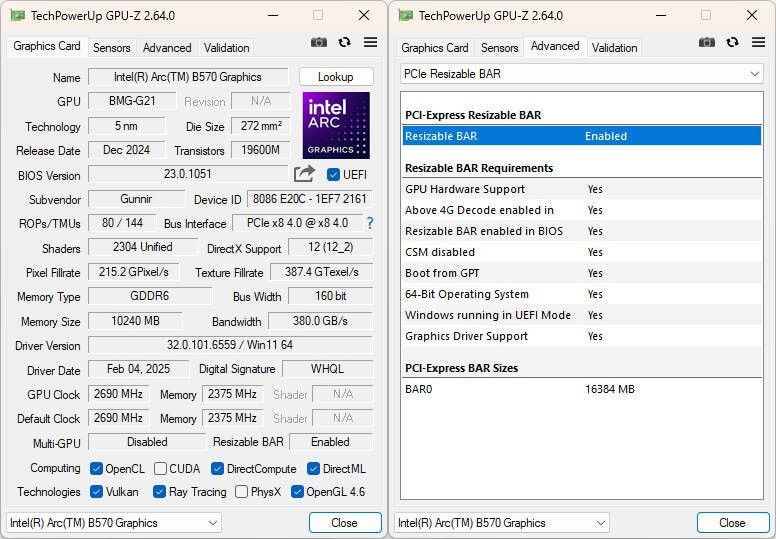Screen dimensions: 776x539
Task: Click the refresh icon in left GPU-Z window
Action: 344,43
